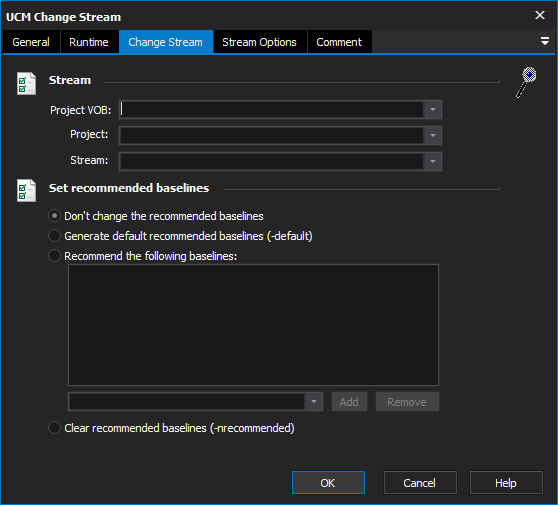Close the UCM Change Stream dialog
The width and height of the screenshot is (558, 505).
click(540, 15)
